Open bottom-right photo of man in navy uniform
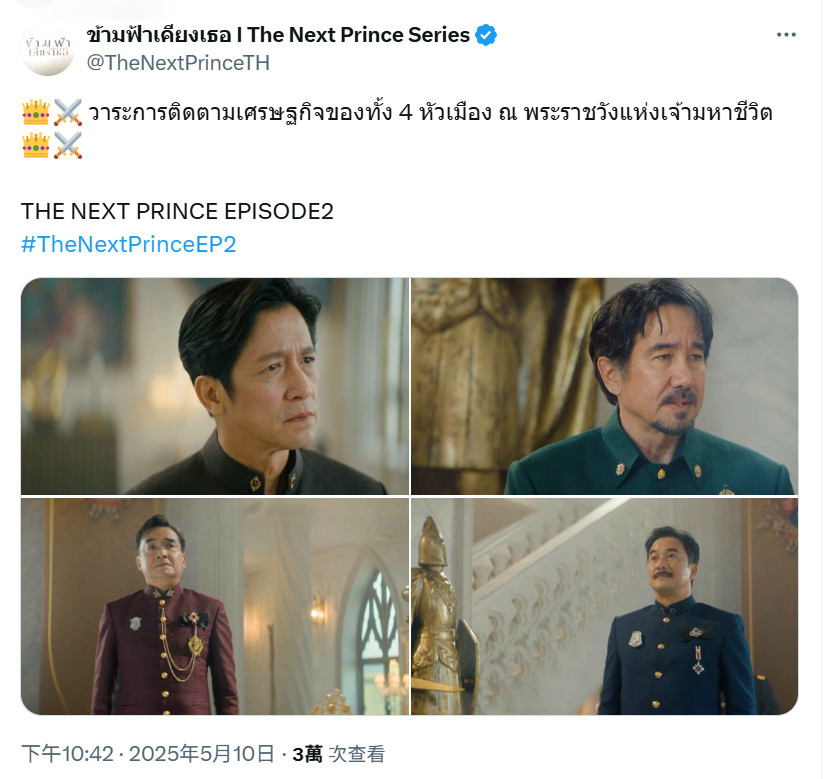The image size is (828, 779). tap(605, 606)
